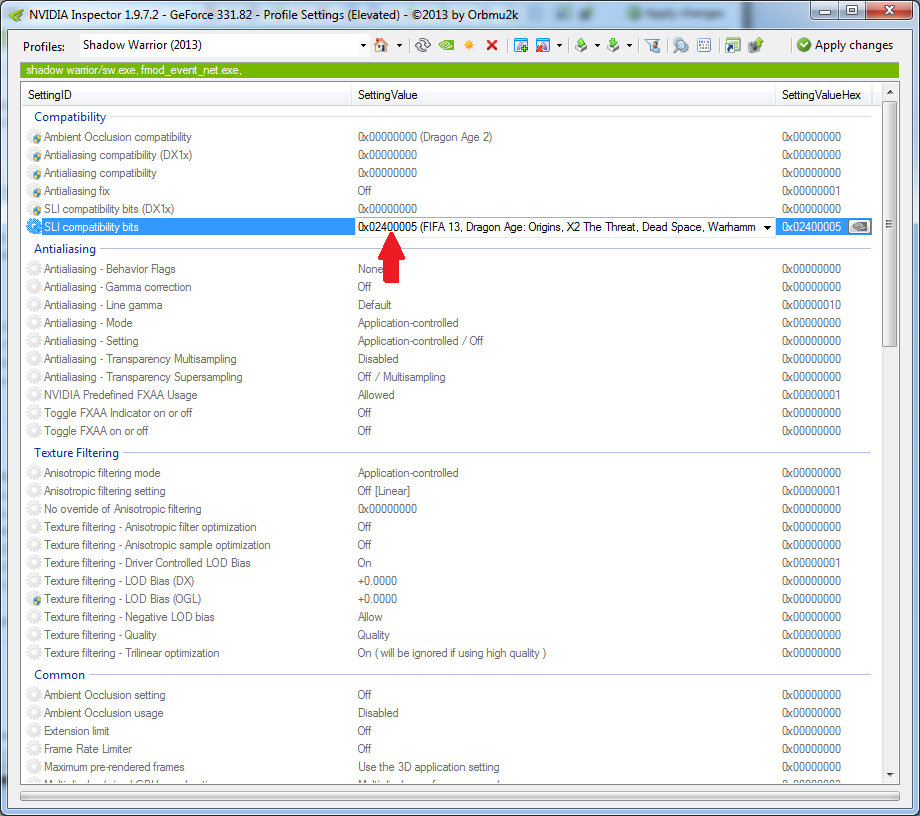Click gear icon of Frame Rate Limiter row
Viewport: 920px width, 816px height.
35,749
